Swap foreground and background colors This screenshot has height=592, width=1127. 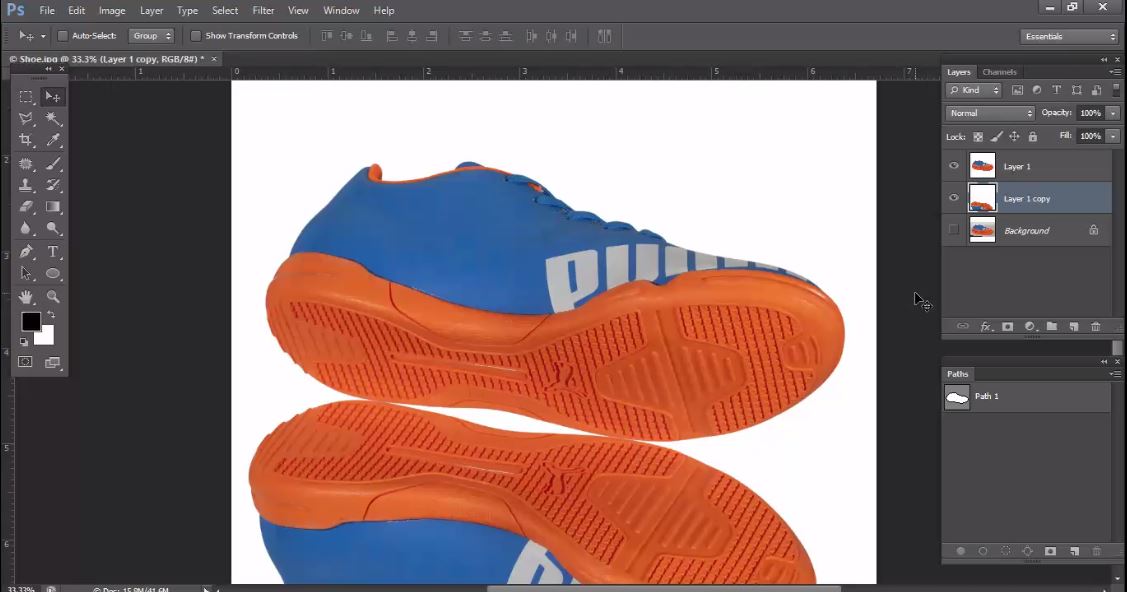[51, 315]
